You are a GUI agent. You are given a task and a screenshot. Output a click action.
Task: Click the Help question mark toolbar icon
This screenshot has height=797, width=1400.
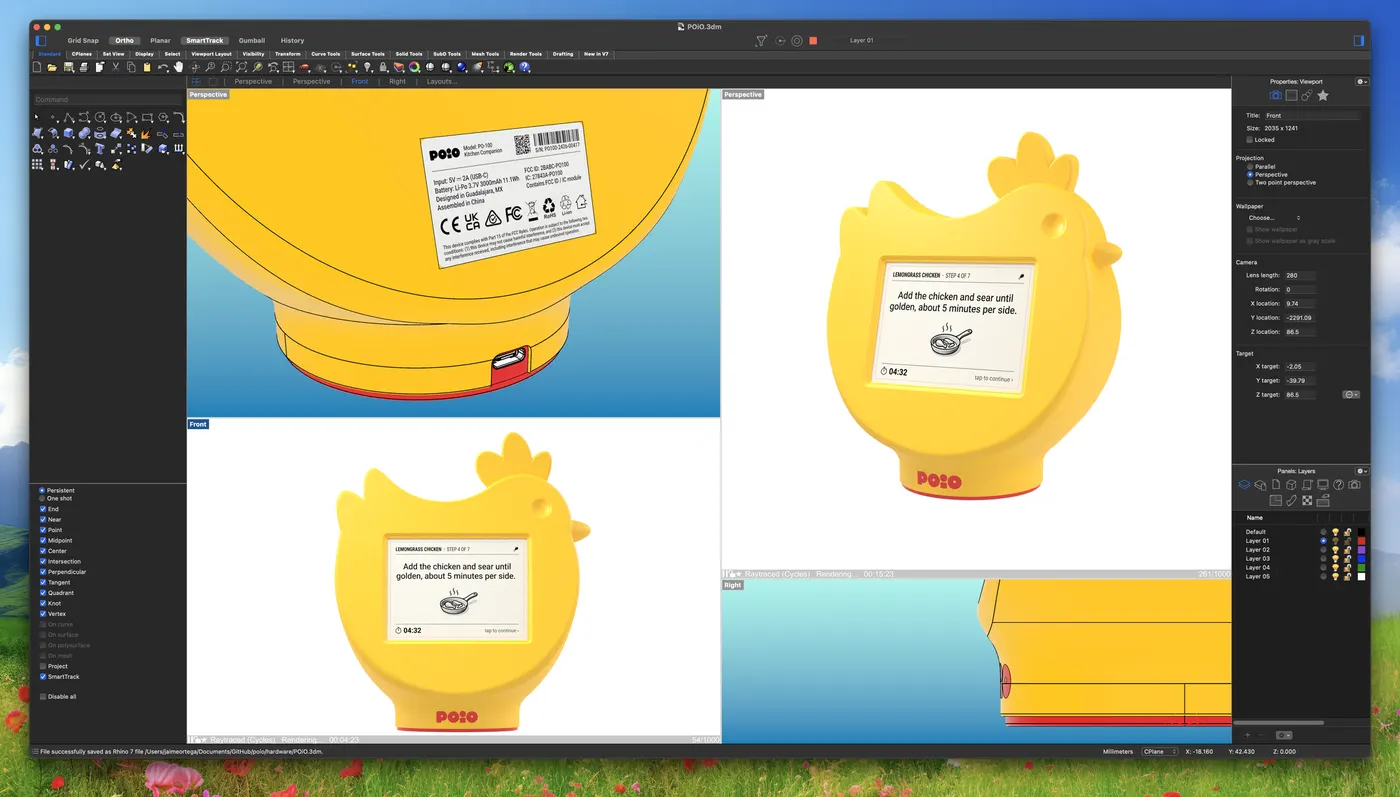(524, 67)
